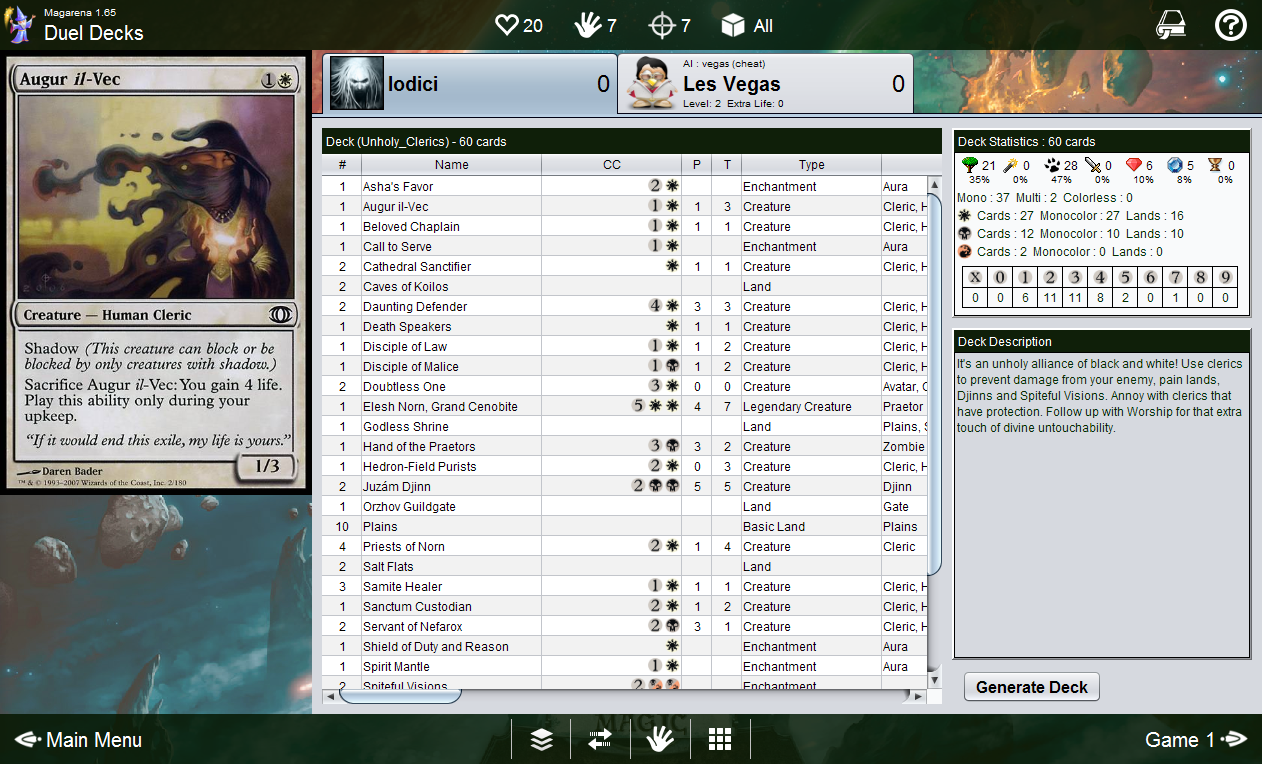Select Death Speakers row
Image resolution: width=1262 pixels, height=764 pixels.
click(625, 326)
